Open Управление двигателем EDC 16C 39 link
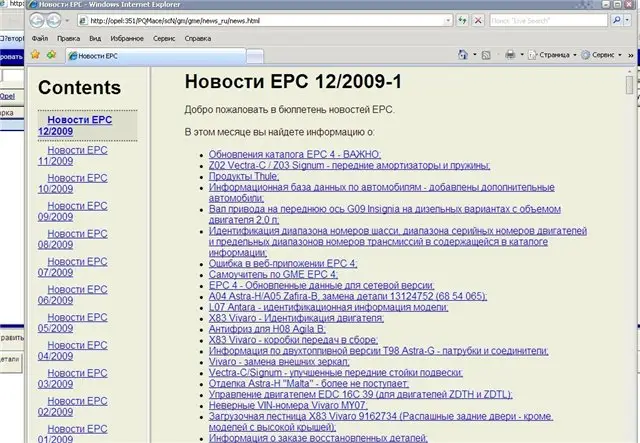Image resolution: width=640 pixels, height=443 pixels. click(360, 394)
